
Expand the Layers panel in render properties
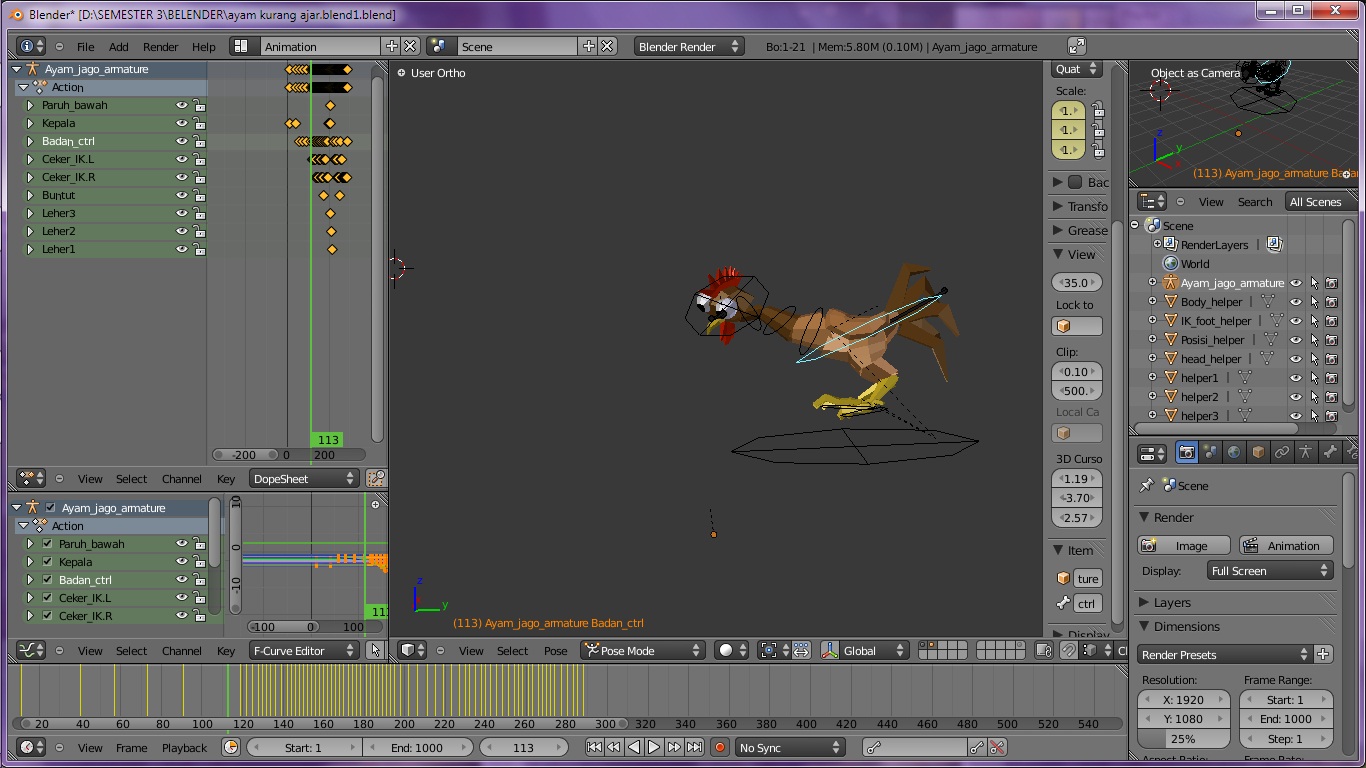click(1171, 603)
